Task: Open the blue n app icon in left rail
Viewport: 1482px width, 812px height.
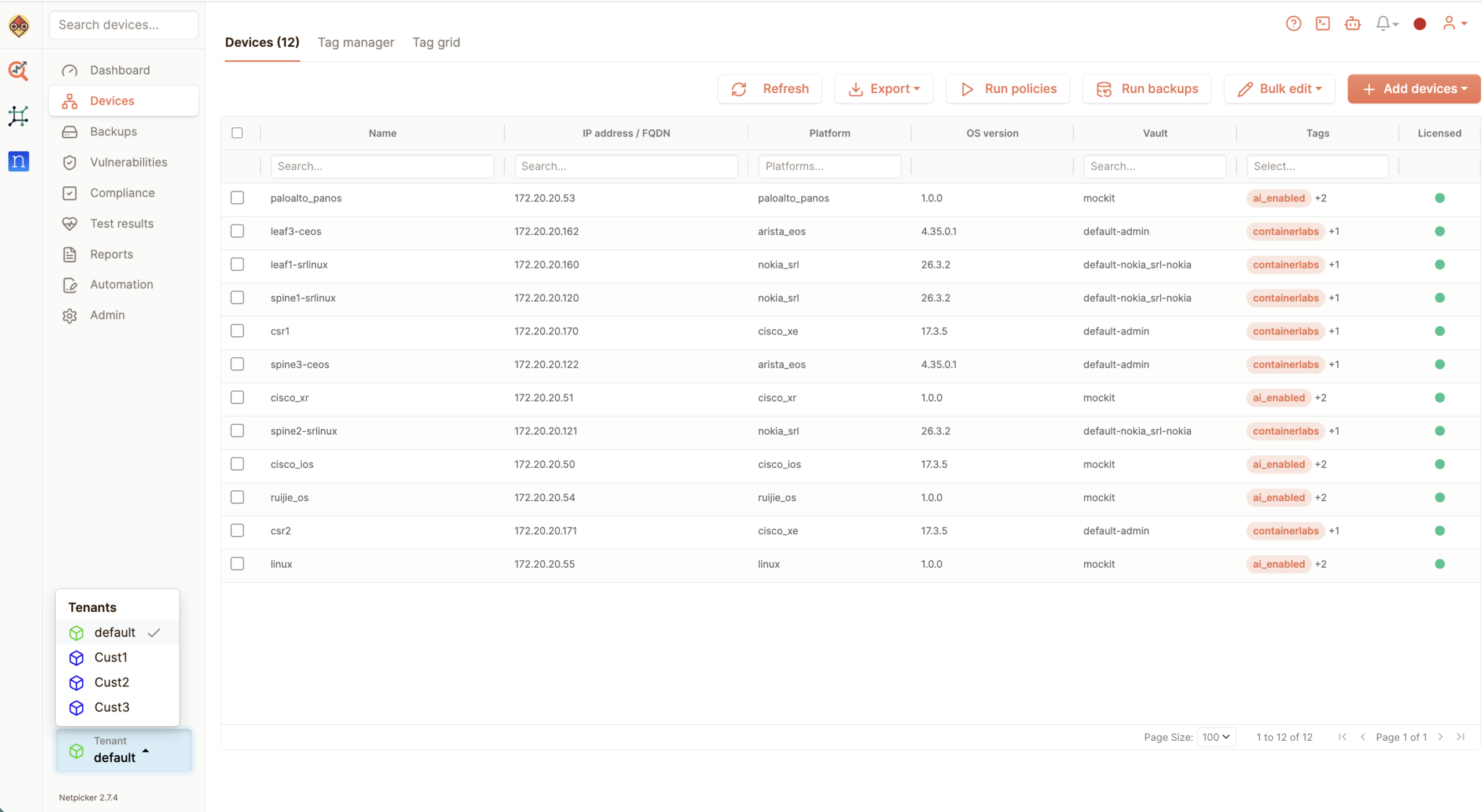Action: pos(19,161)
